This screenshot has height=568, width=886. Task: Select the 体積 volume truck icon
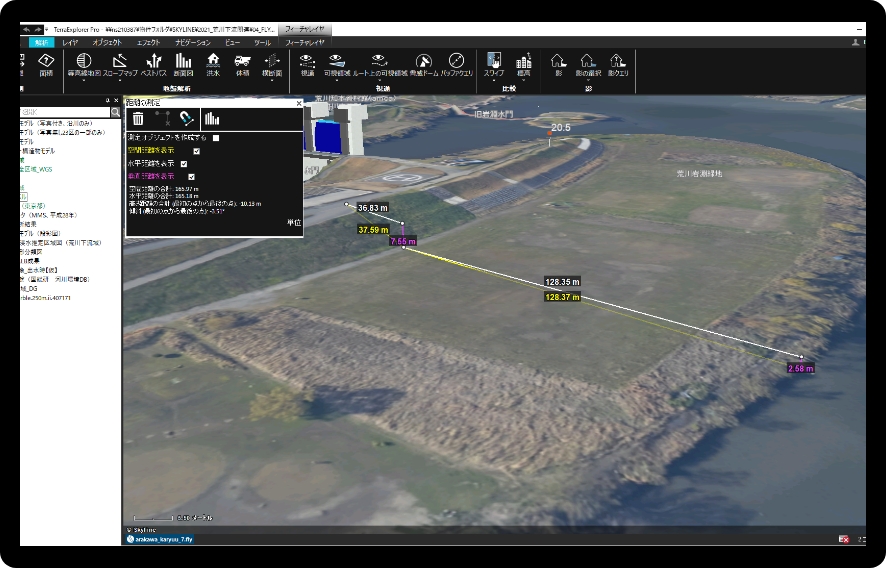(x=242, y=65)
